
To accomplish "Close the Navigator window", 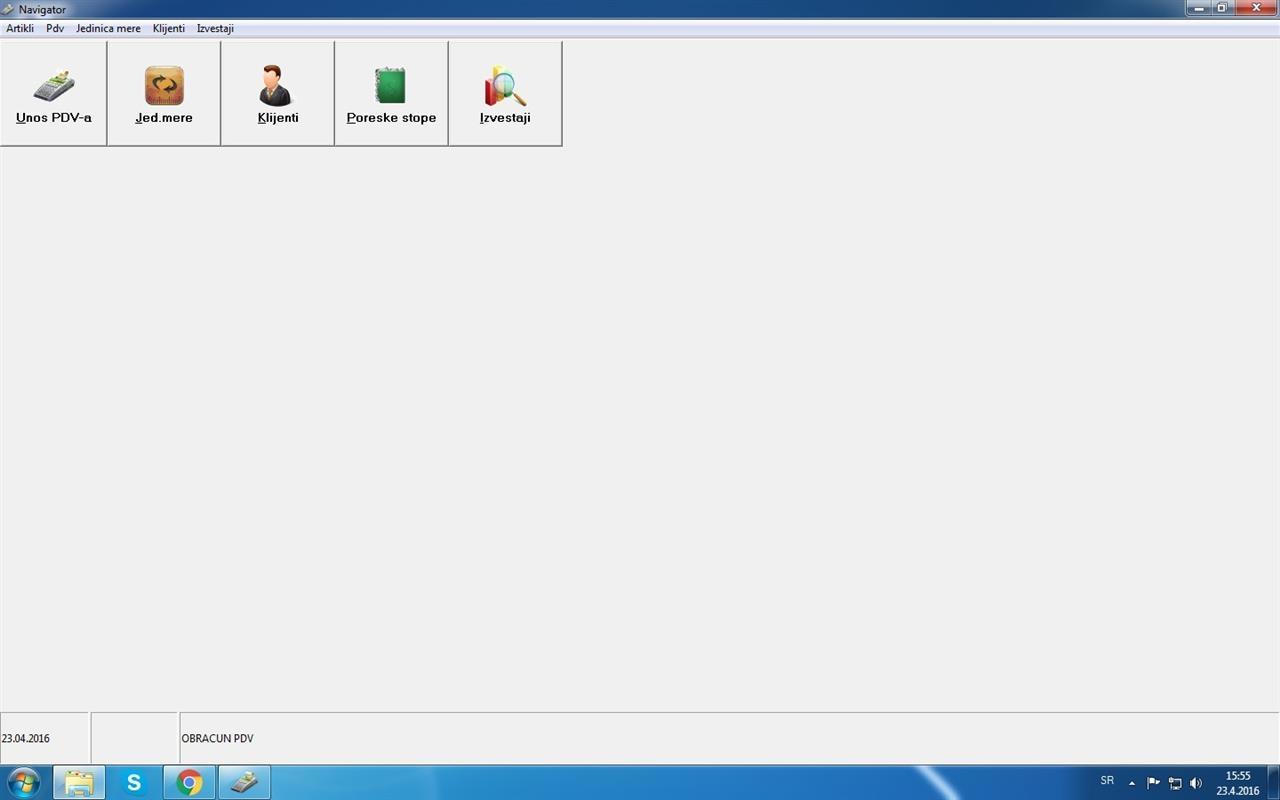I will point(1256,8).
